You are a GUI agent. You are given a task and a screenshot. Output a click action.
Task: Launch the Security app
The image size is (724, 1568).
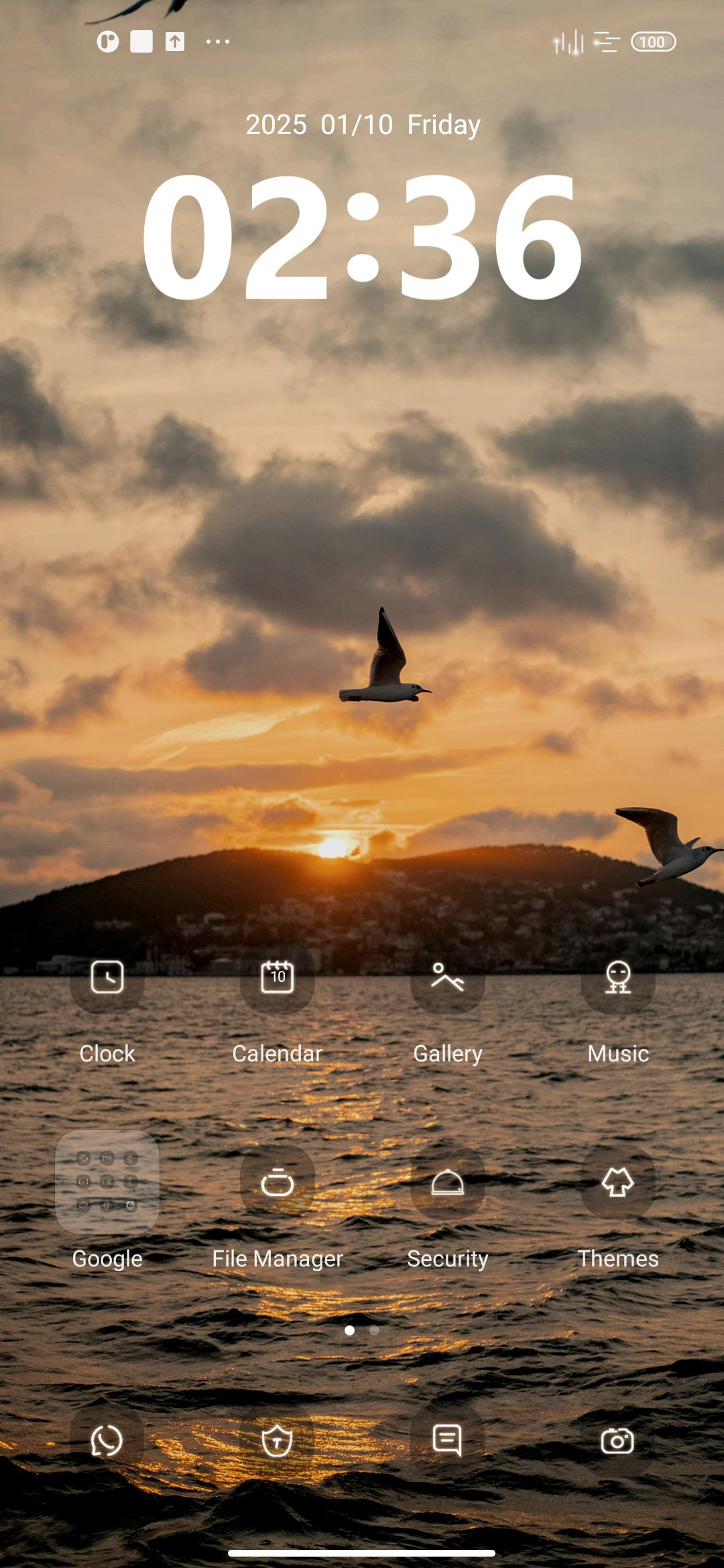(x=448, y=1182)
